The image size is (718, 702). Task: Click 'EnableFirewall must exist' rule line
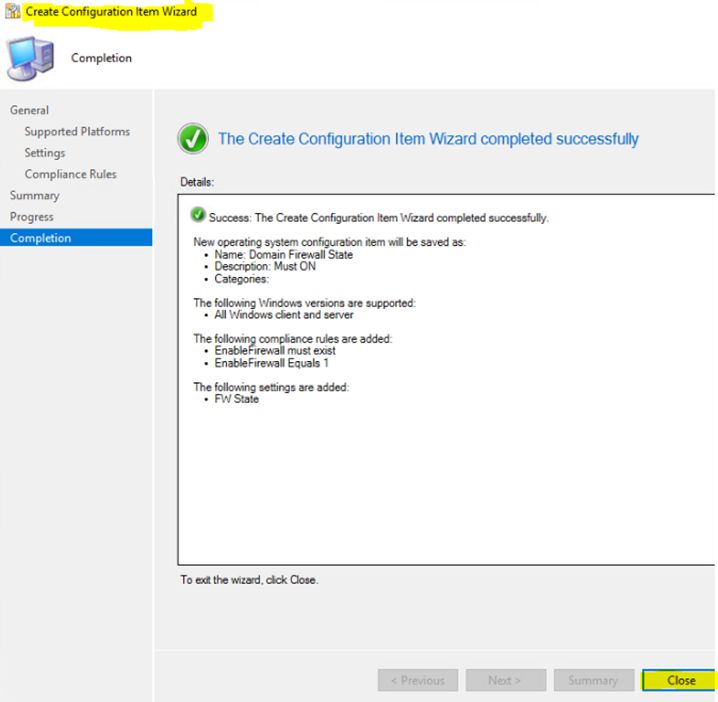pyautogui.click(x=275, y=351)
